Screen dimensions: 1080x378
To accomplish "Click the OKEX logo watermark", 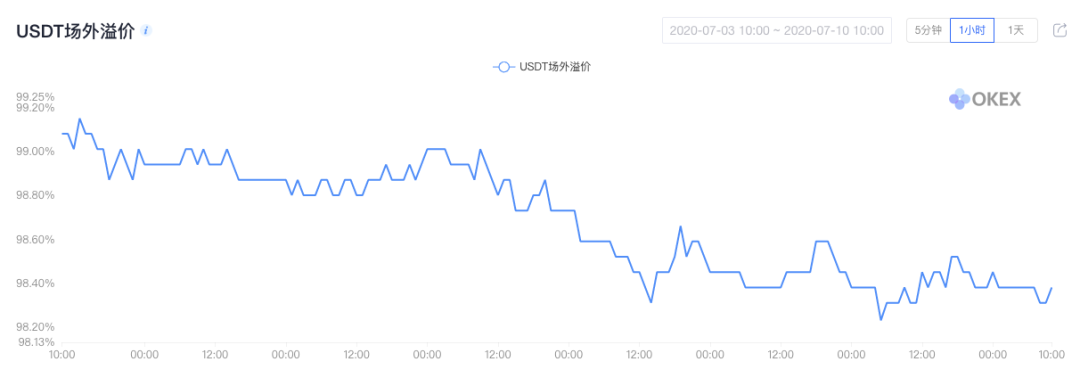I will coord(985,99).
